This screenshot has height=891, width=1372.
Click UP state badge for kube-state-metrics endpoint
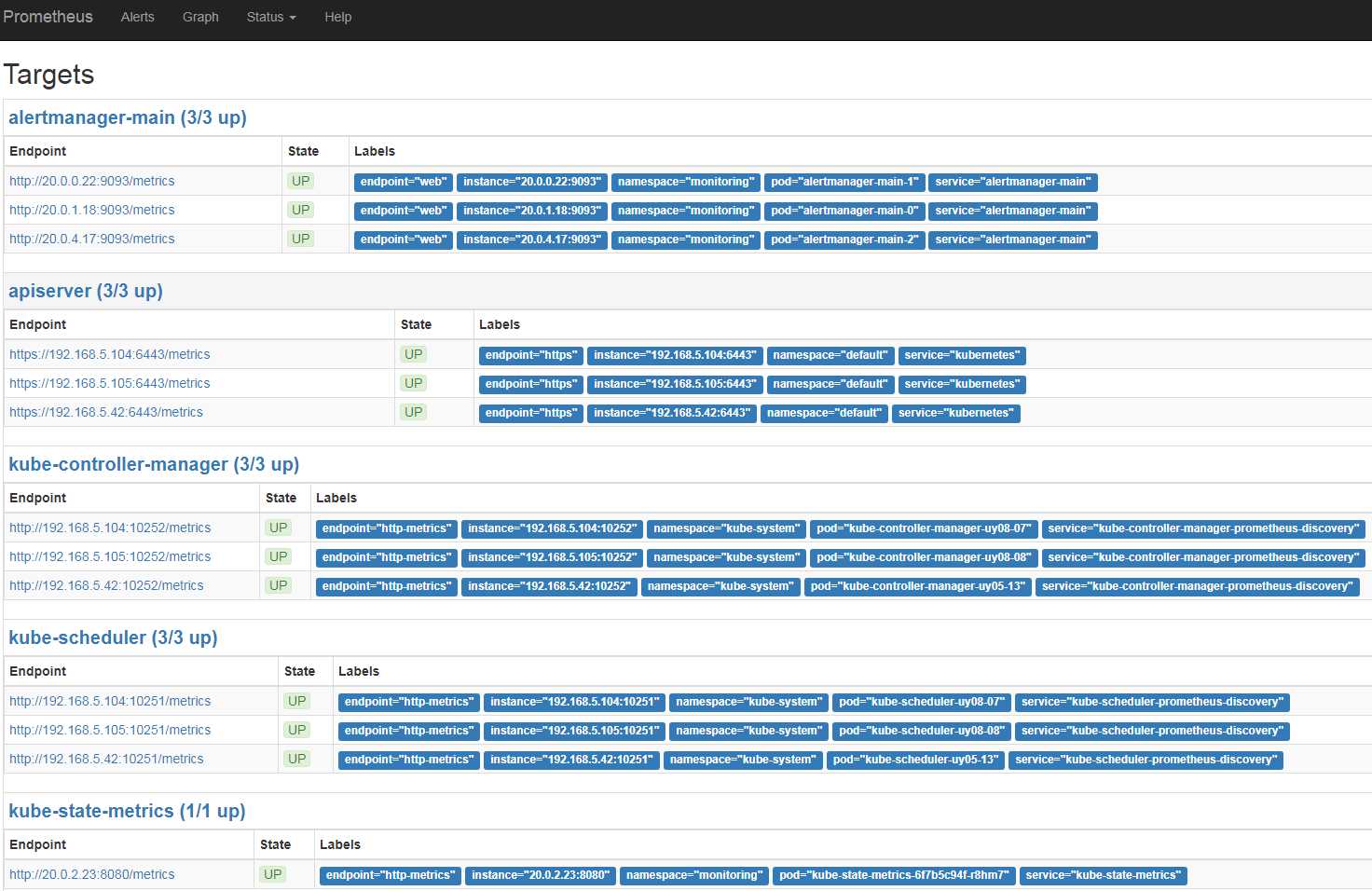272,874
